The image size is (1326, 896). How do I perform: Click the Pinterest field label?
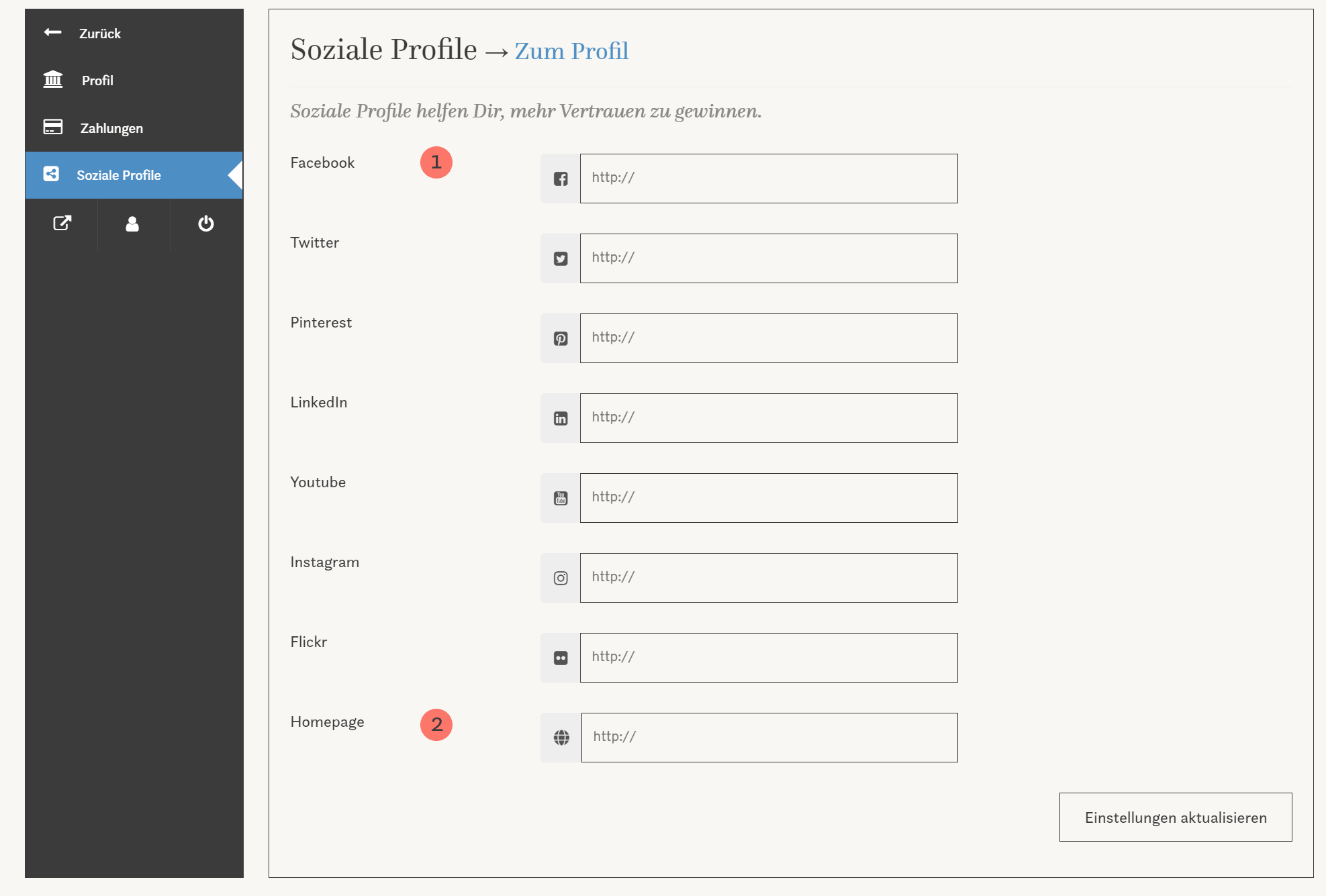tap(321, 322)
